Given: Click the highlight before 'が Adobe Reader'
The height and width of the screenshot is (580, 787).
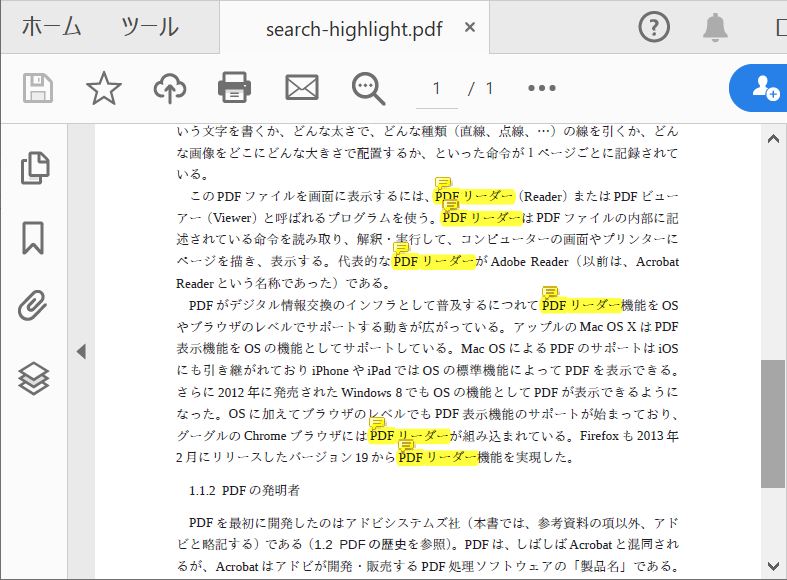Looking at the screenshot, I should (434, 261).
